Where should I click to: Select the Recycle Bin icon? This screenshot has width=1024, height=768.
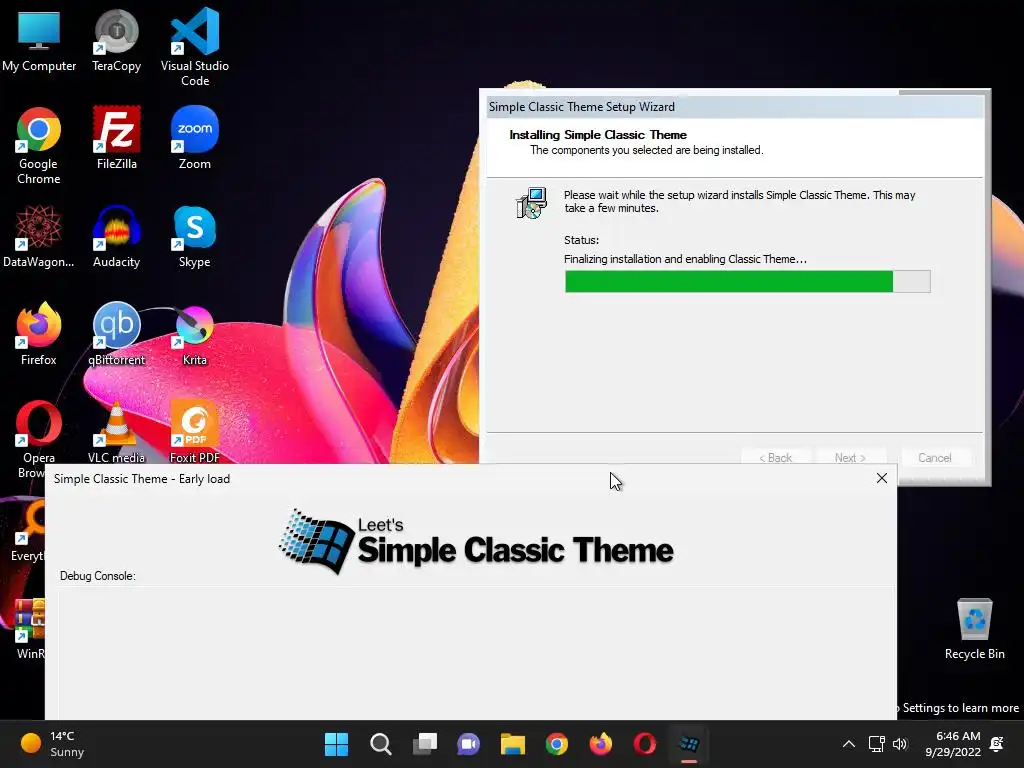pos(974,629)
